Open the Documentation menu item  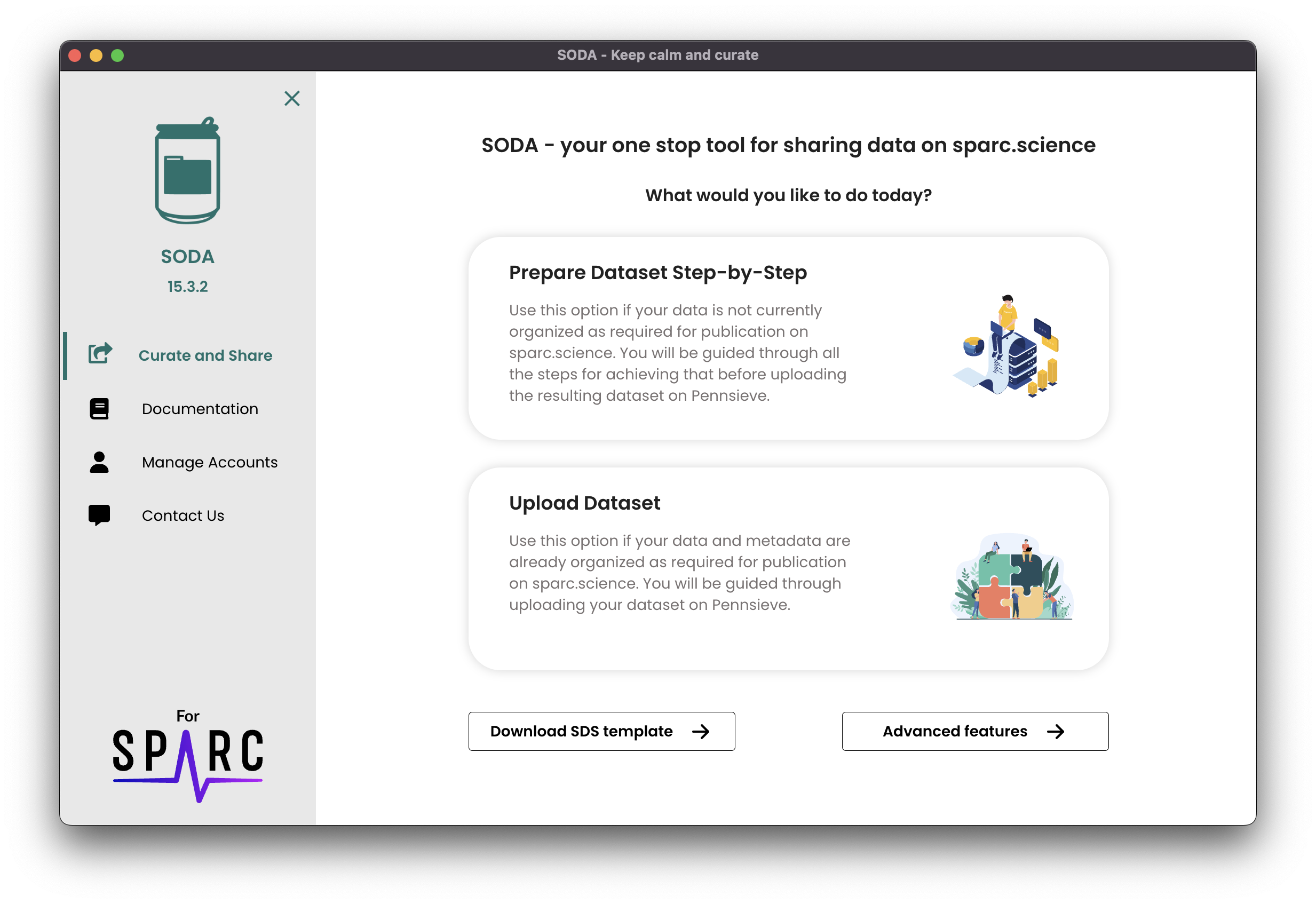[200, 408]
